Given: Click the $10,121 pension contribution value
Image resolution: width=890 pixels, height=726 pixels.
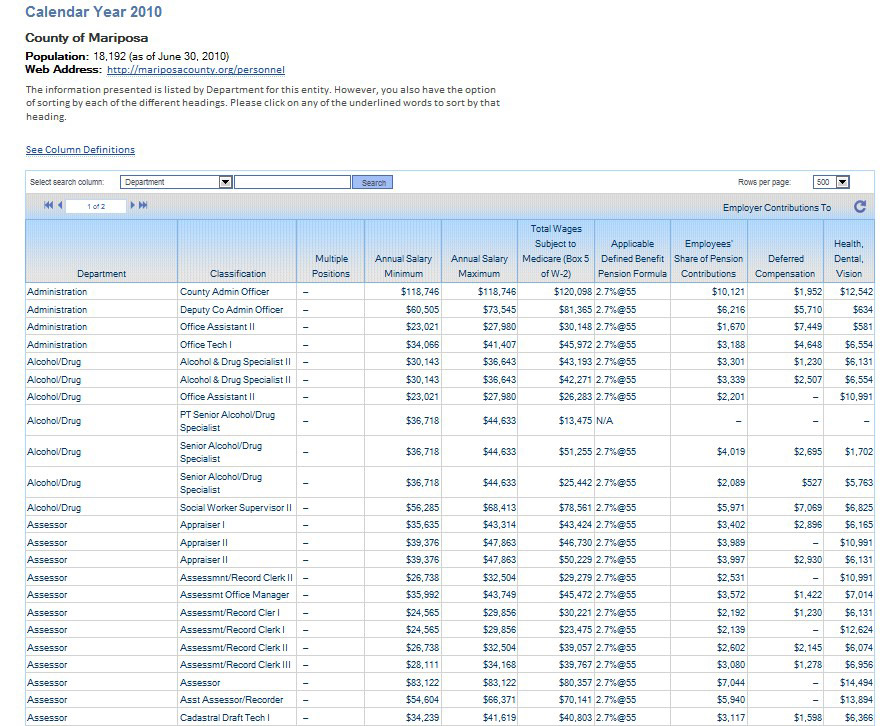Looking at the screenshot, I should point(728,292).
